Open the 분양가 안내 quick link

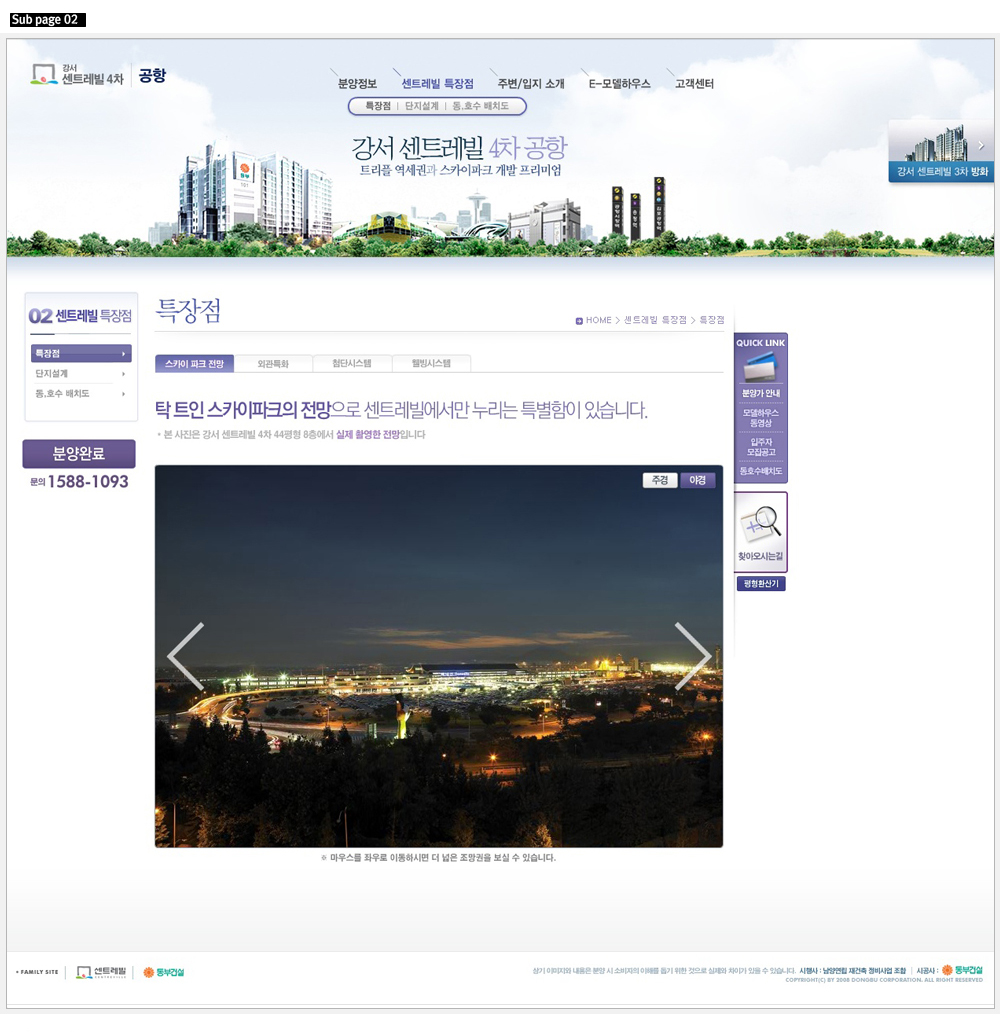point(761,394)
